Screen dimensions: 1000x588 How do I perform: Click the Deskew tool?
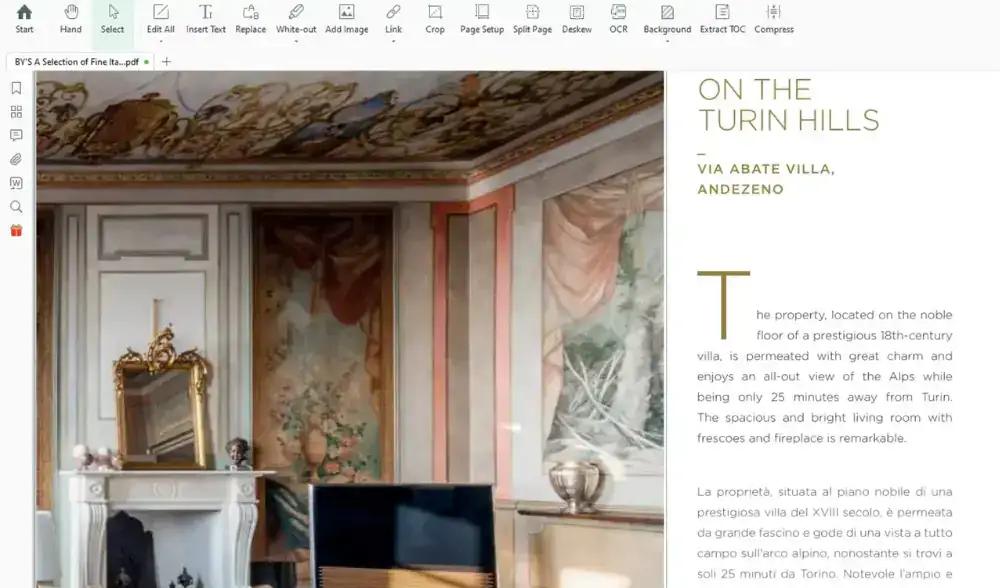[576, 18]
